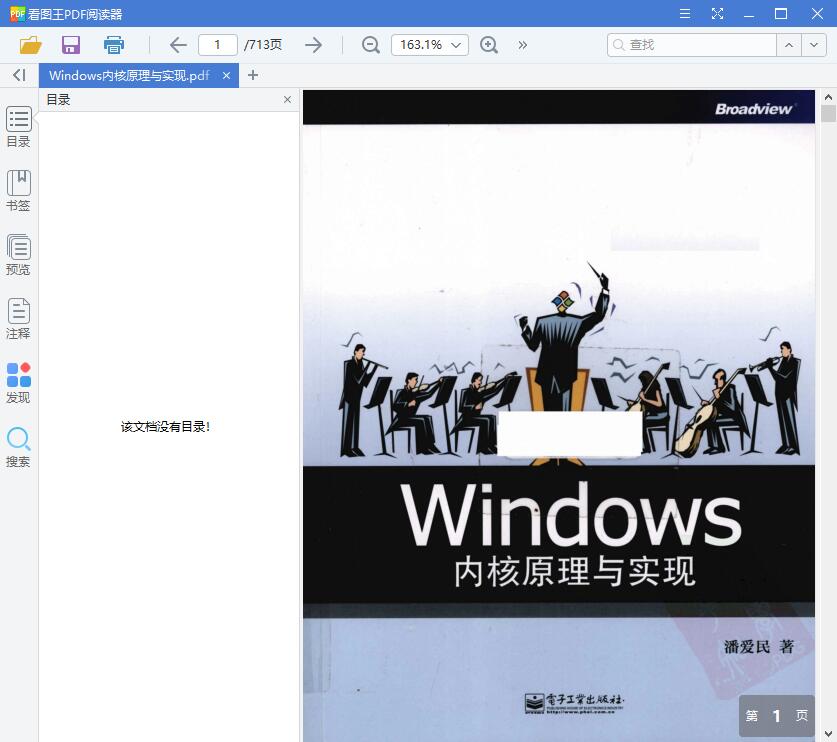Open the 发现 discover panel

click(19, 383)
